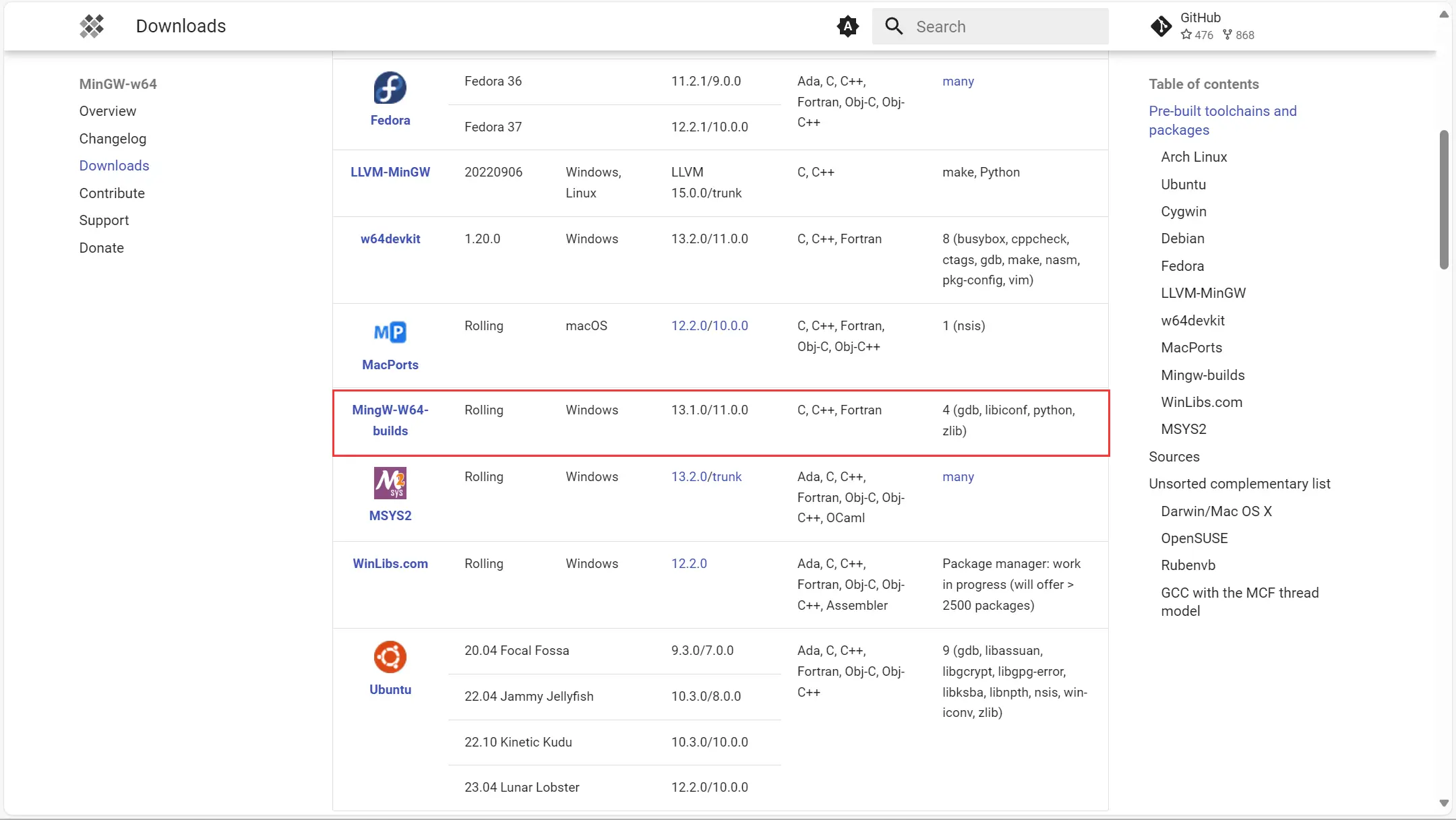Jump to Unsorted complementary list section
This screenshot has width=1456, height=820.
(x=1239, y=484)
